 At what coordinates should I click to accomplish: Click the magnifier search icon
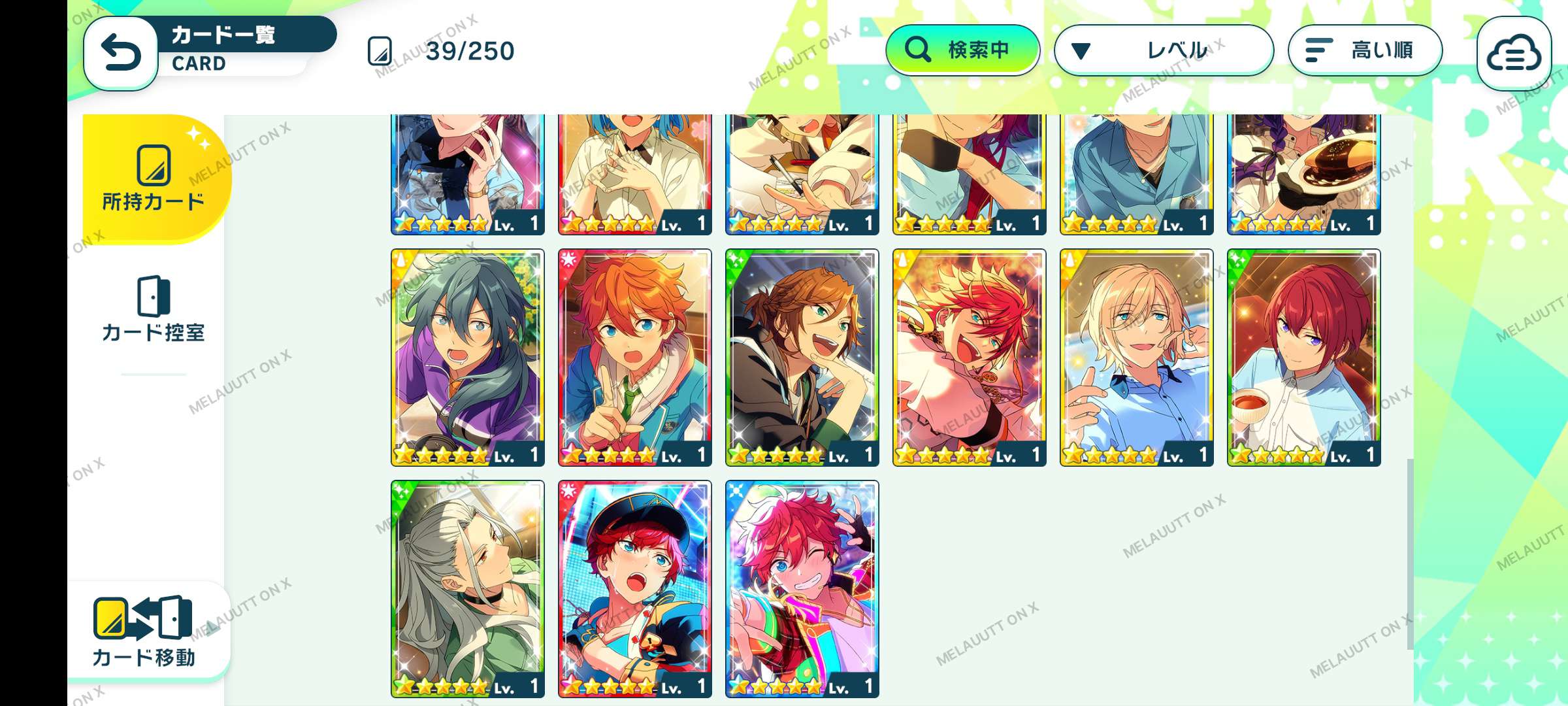pyautogui.click(x=918, y=50)
